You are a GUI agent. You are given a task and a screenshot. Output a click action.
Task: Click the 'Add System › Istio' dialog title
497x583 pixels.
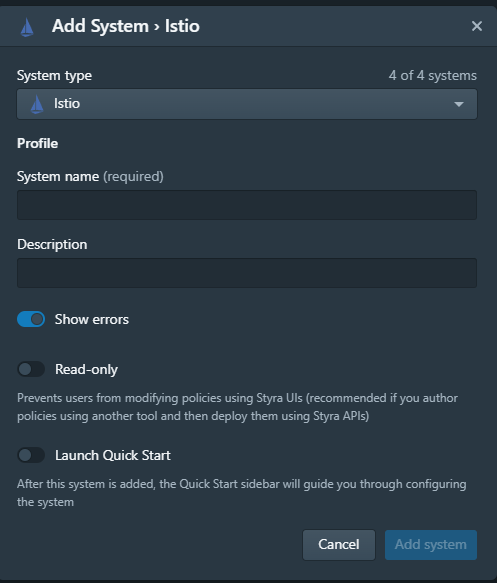point(126,26)
